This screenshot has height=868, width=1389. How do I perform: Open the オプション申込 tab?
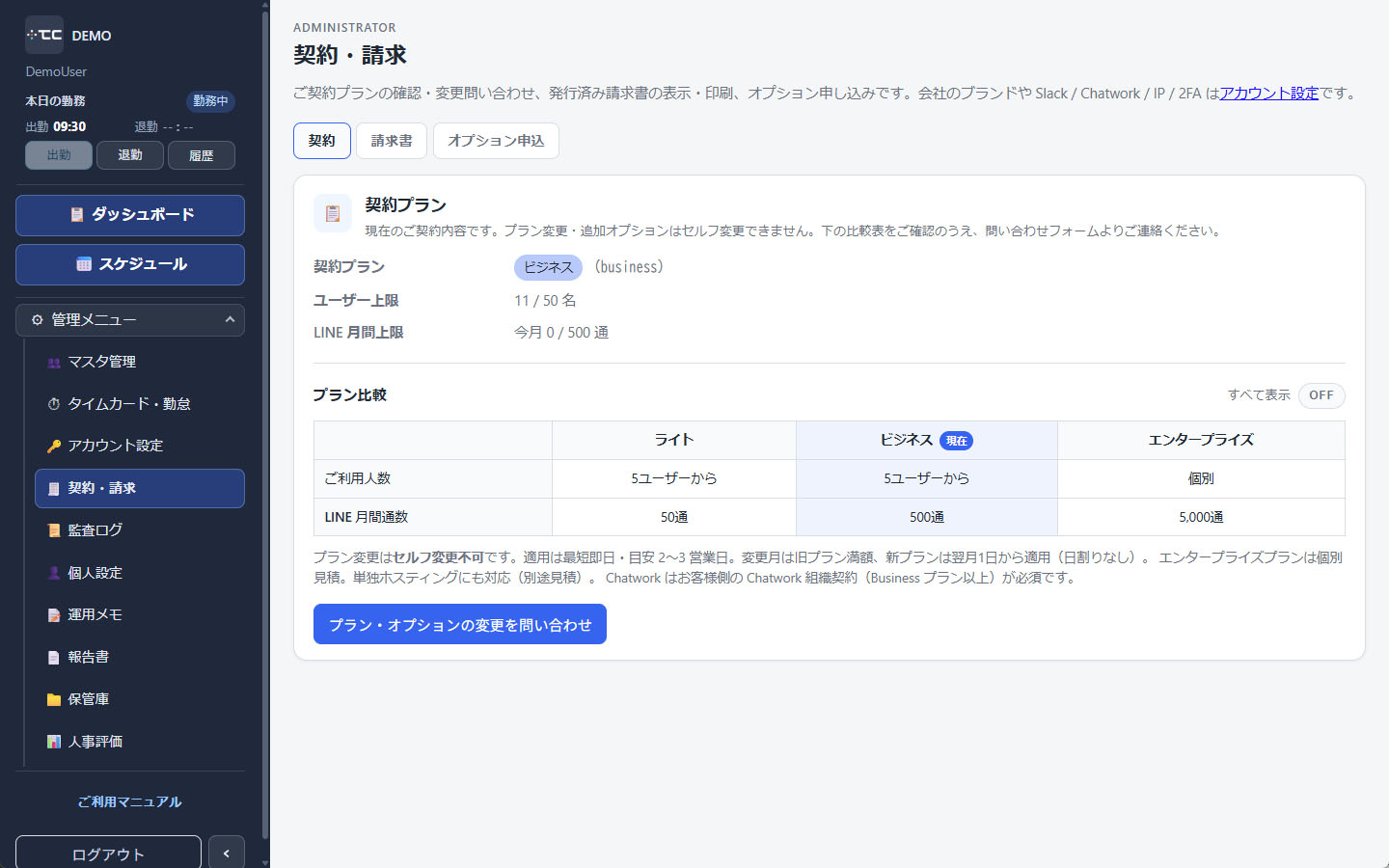click(496, 141)
